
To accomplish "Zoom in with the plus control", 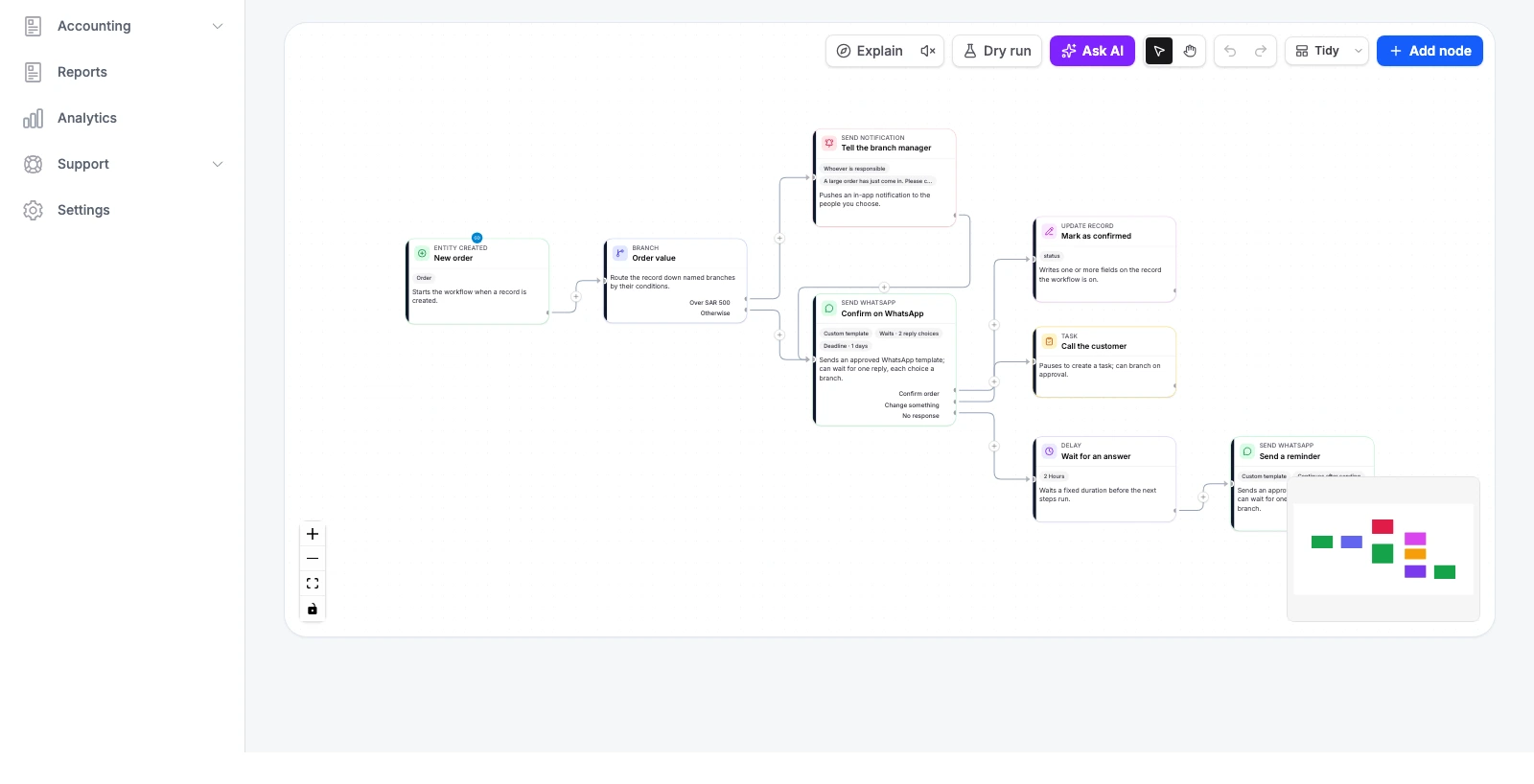I will pos(313,534).
